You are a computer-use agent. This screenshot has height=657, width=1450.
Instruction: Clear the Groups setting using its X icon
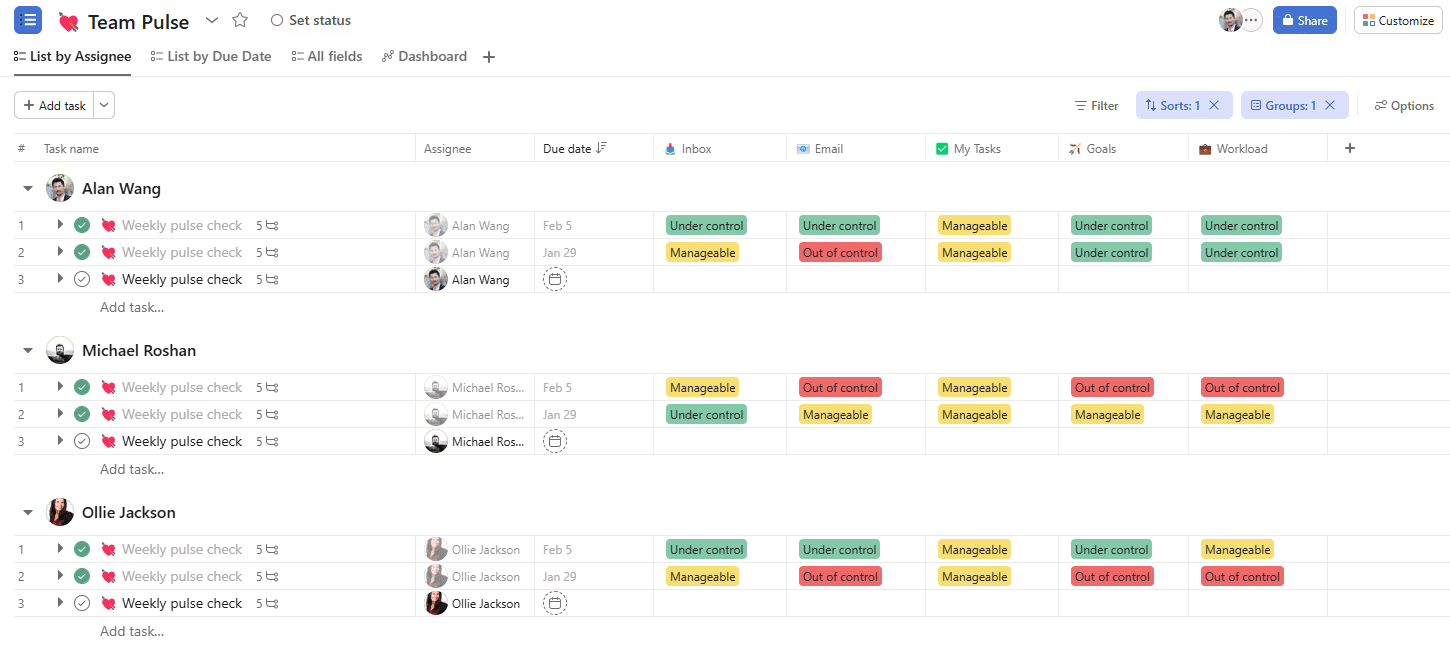1330,105
